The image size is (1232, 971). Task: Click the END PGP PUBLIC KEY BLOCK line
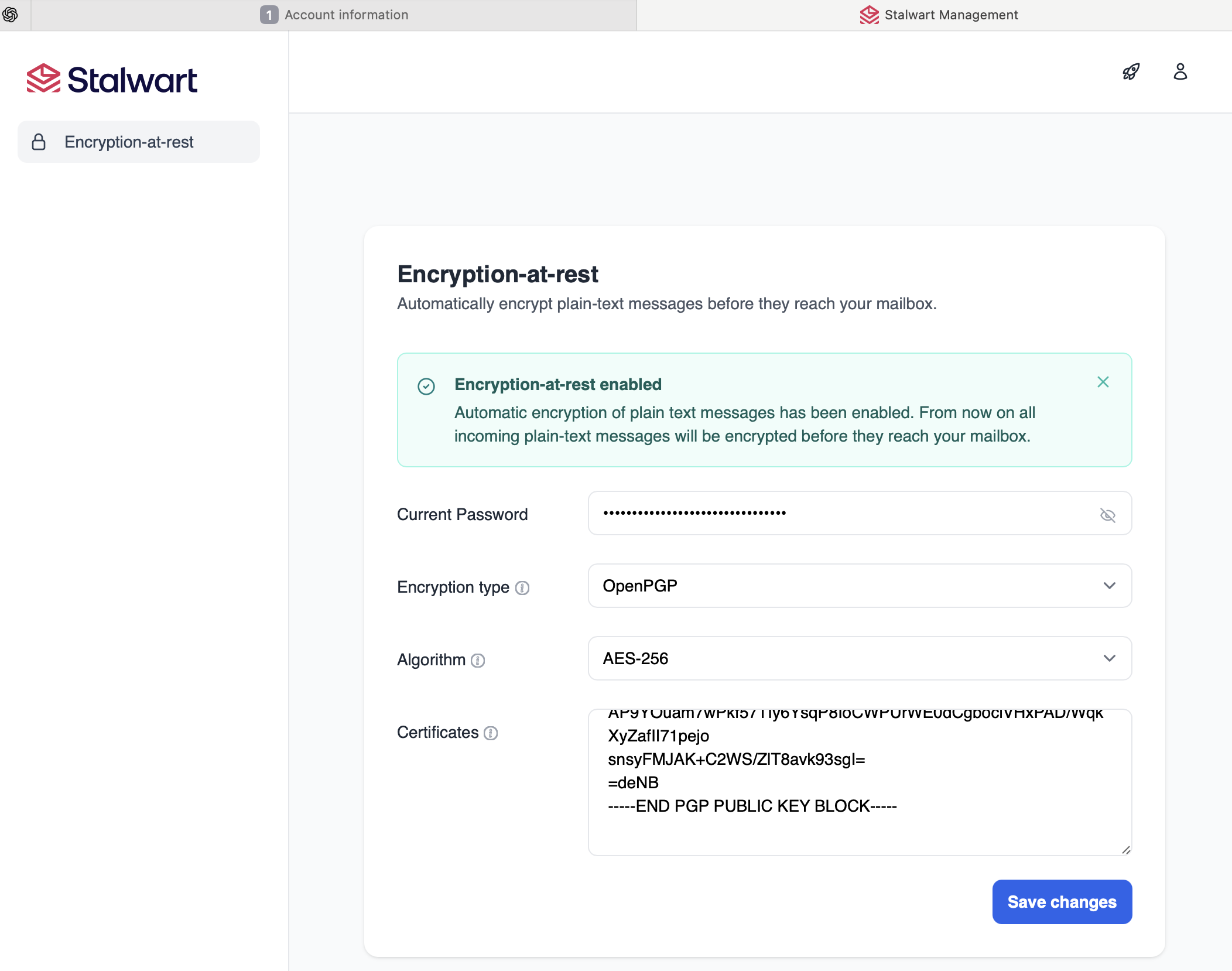pyautogui.click(x=752, y=806)
